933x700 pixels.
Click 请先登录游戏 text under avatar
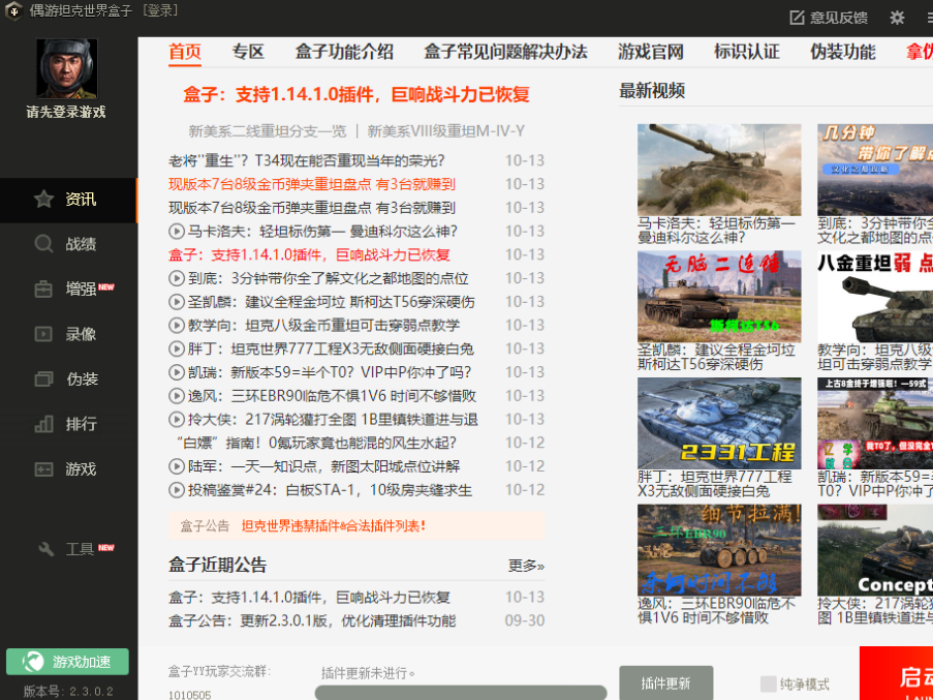(66, 112)
